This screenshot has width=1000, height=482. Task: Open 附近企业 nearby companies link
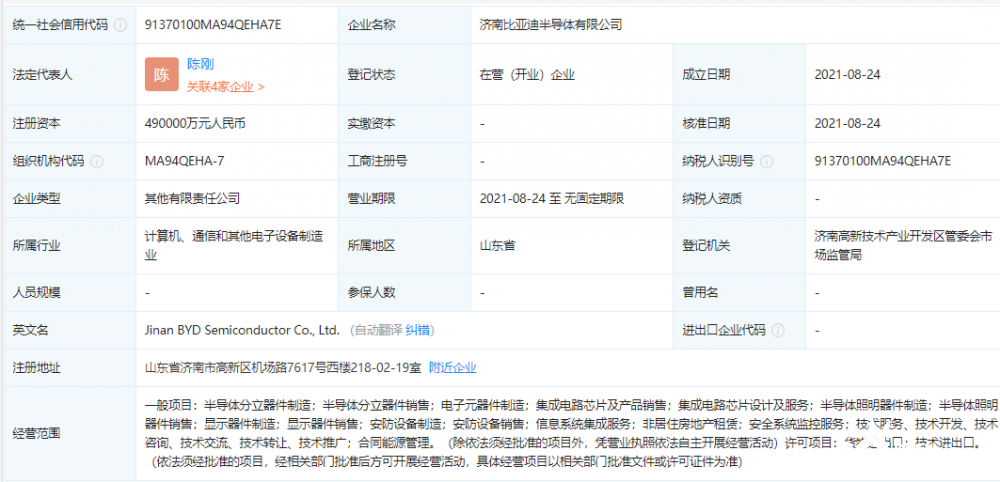coord(452,368)
